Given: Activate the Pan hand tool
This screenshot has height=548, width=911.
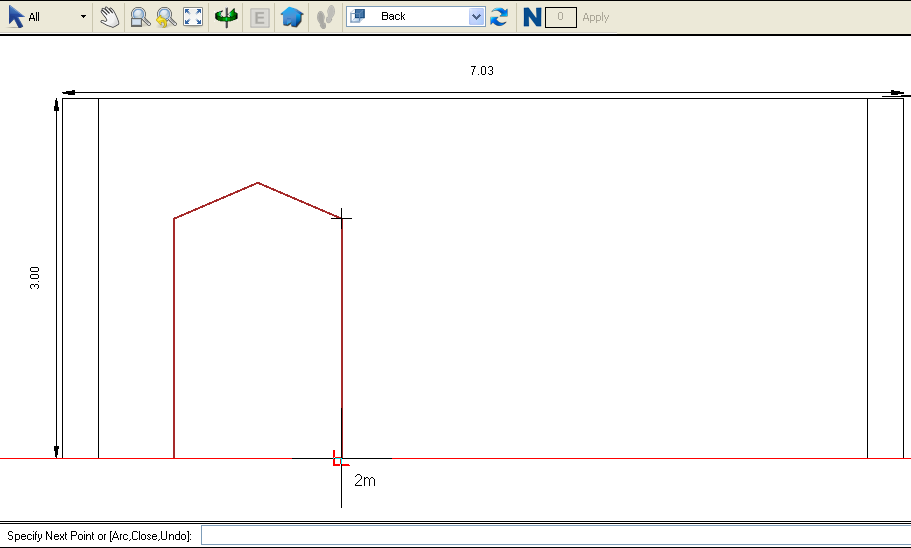Looking at the screenshot, I should (109, 17).
